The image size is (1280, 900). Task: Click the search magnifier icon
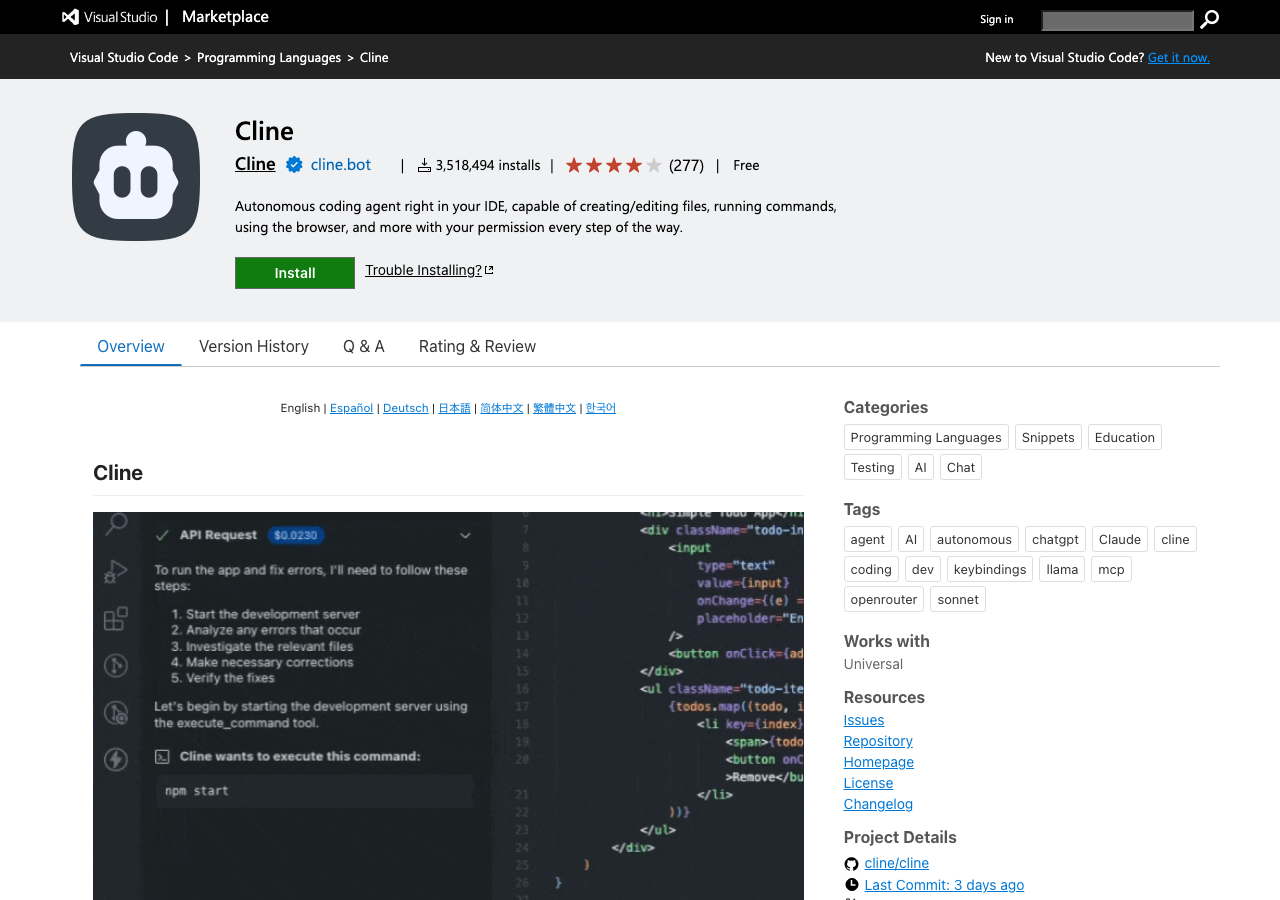coord(1210,19)
